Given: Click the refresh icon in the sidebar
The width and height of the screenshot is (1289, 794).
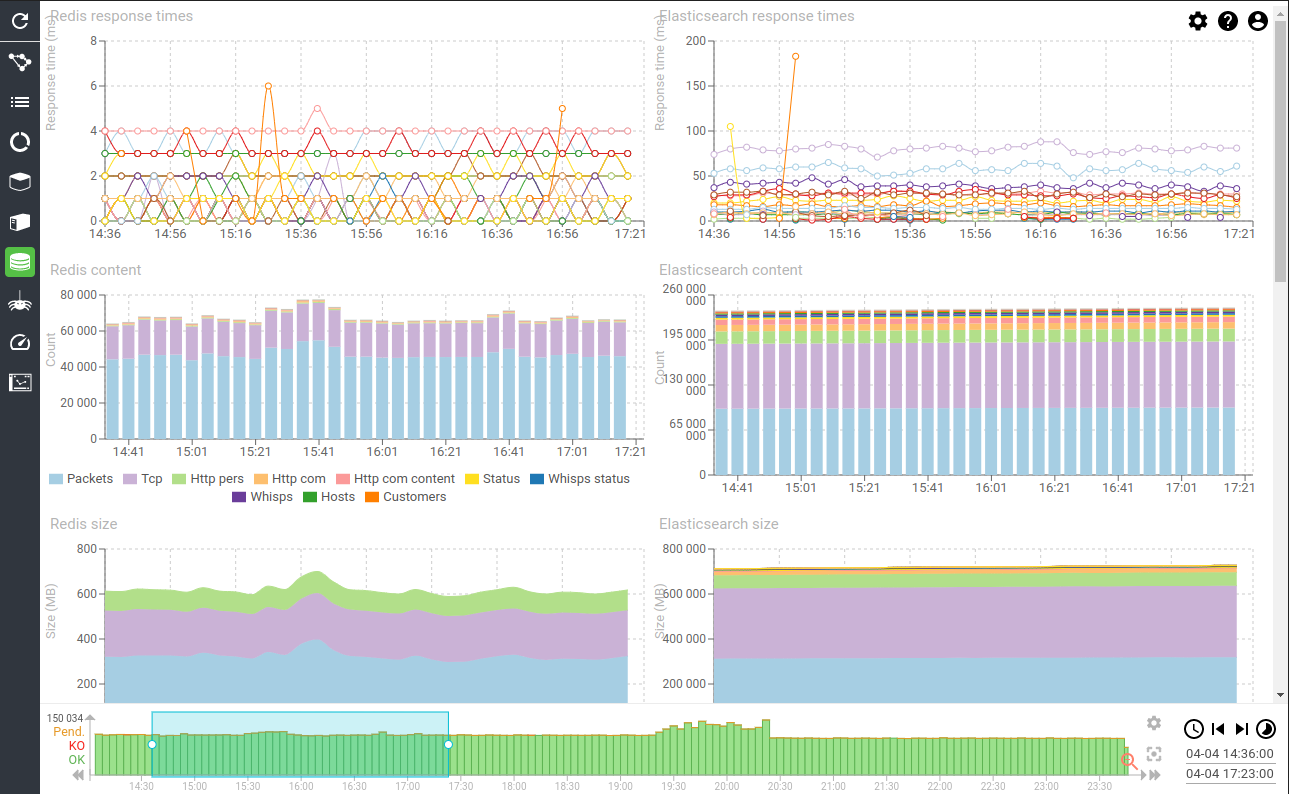Looking at the screenshot, I should tap(20, 20).
